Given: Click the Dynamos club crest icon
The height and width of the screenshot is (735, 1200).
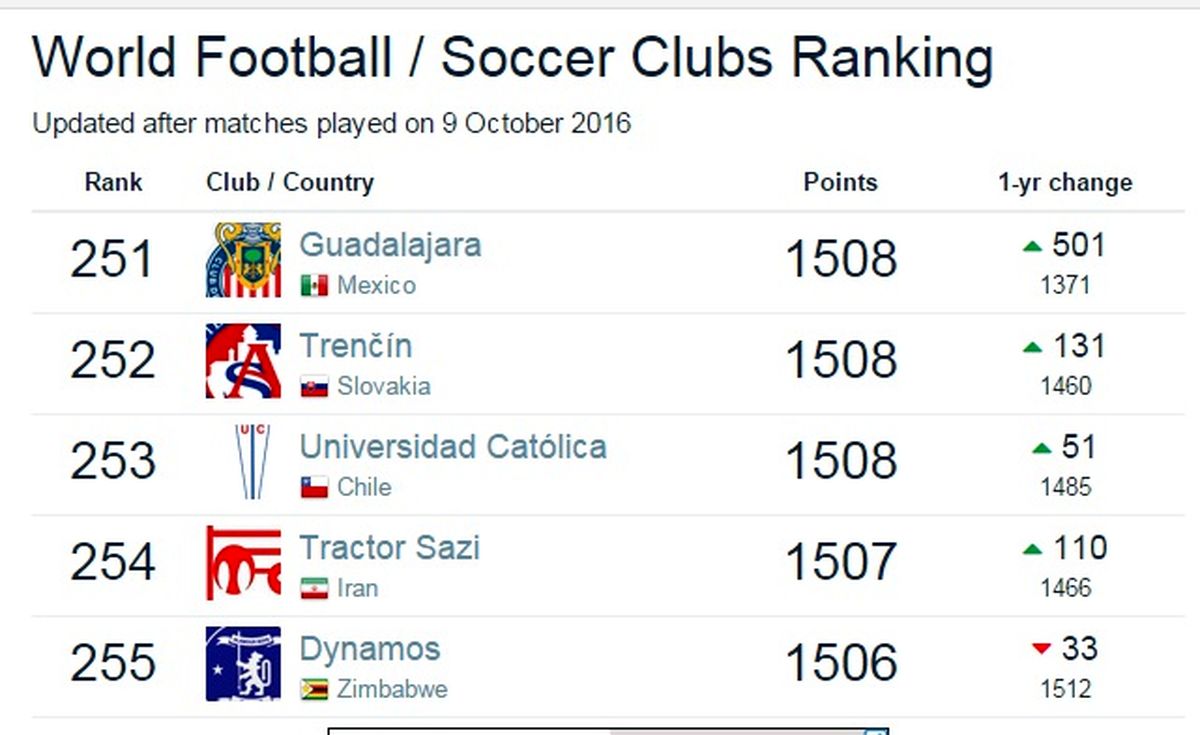Looking at the screenshot, I should click(243, 663).
